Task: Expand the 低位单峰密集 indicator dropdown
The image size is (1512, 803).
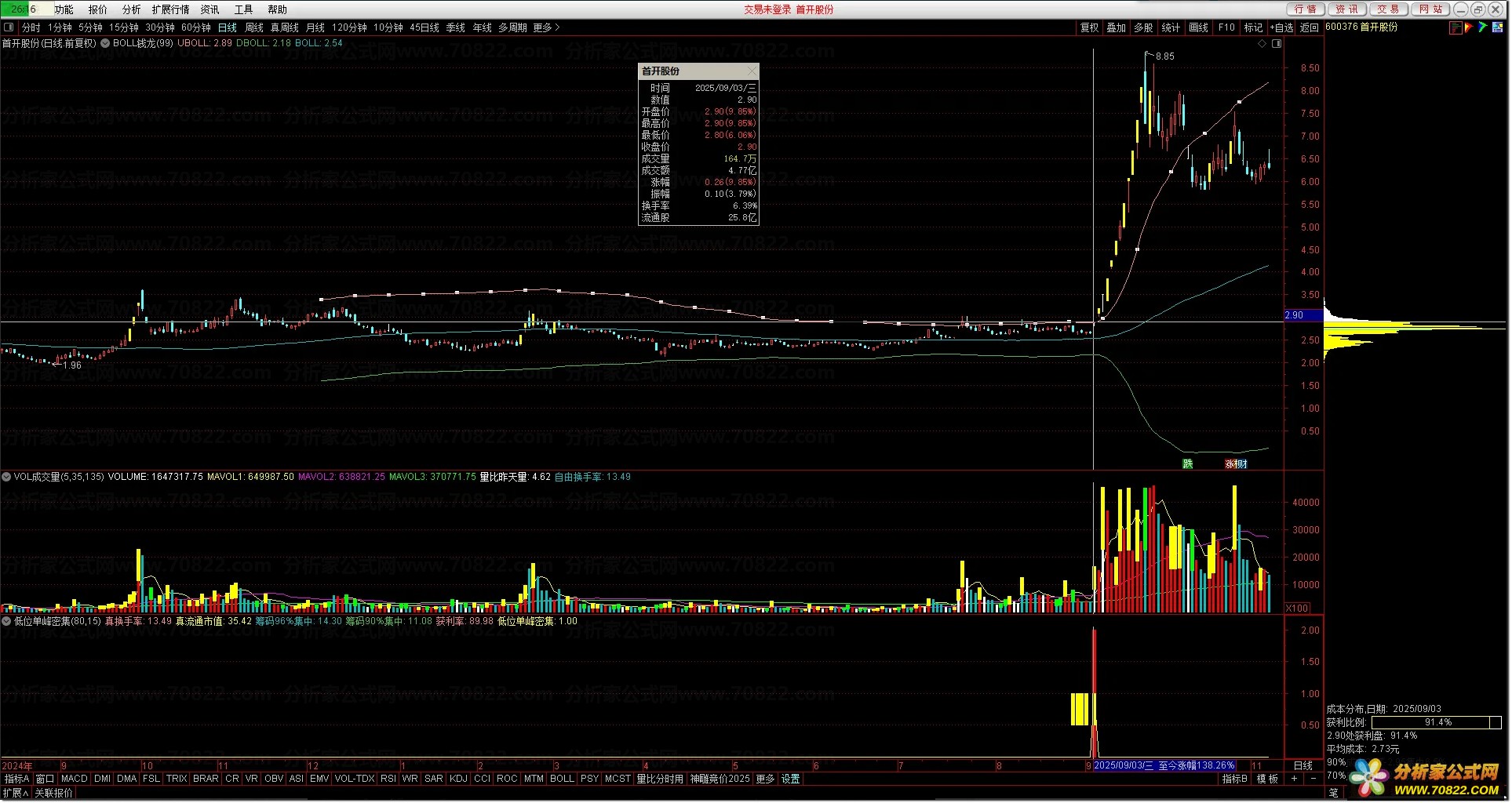Action: [x=6, y=621]
